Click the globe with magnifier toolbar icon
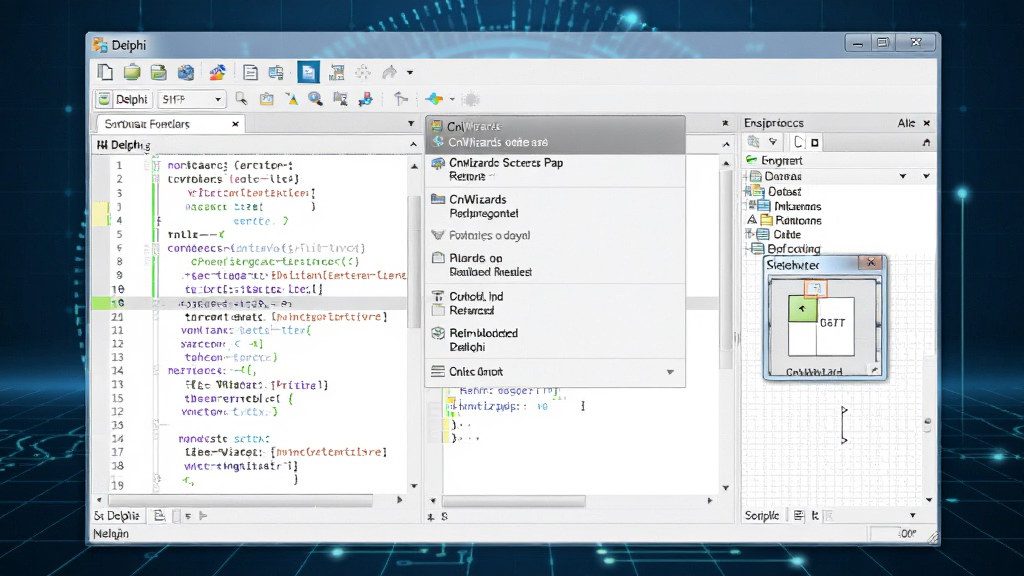The image size is (1024, 576). [x=315, y=99]
